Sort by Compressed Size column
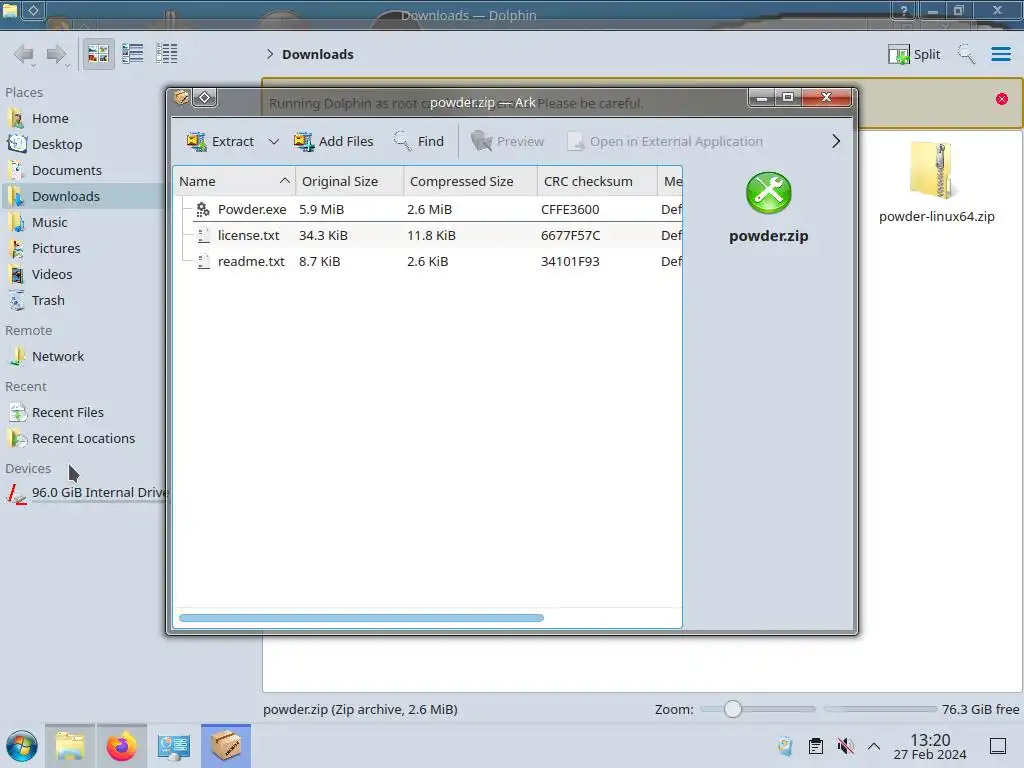This screenshot has width=1024, height=768. click(x=470, y=181)
